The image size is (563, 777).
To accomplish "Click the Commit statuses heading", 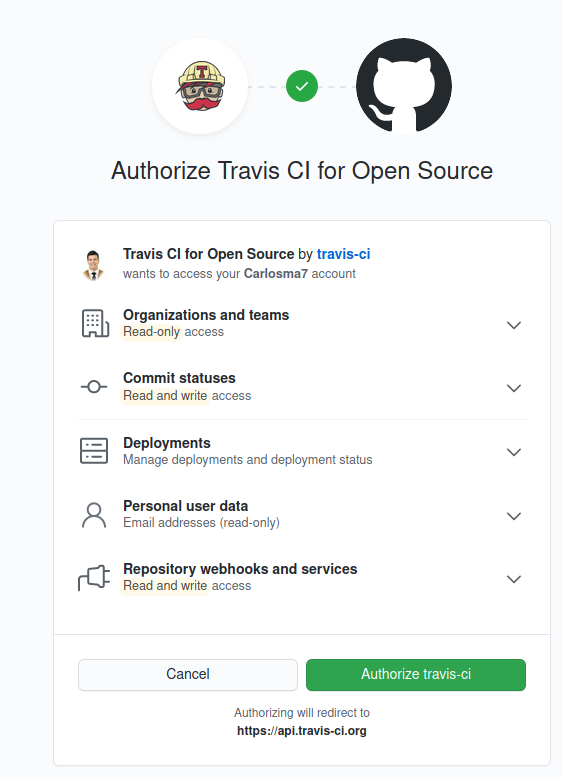I will (179, 378).
